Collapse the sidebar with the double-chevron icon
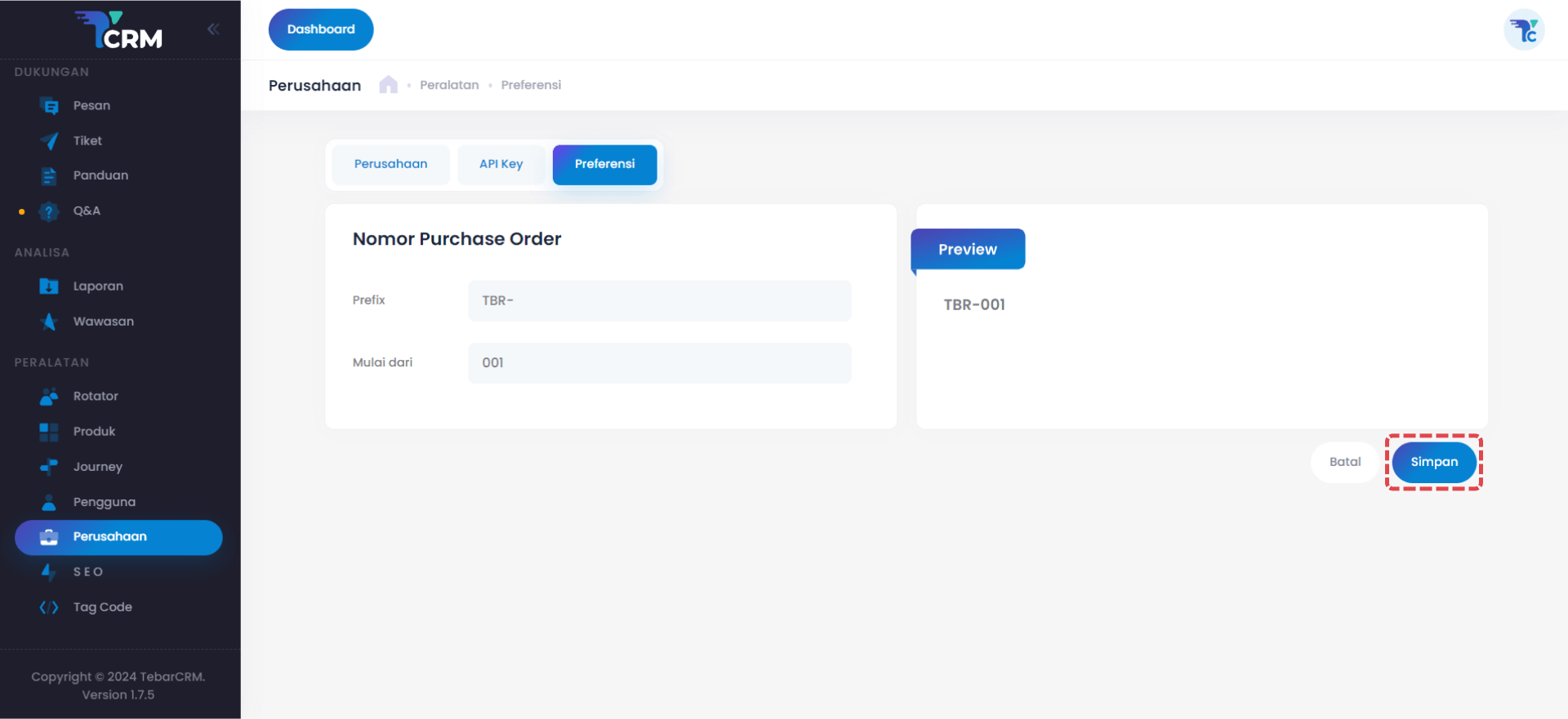The height and width of the screenshot is (719, 1568). pyautogui.click(x=213, y=29)
